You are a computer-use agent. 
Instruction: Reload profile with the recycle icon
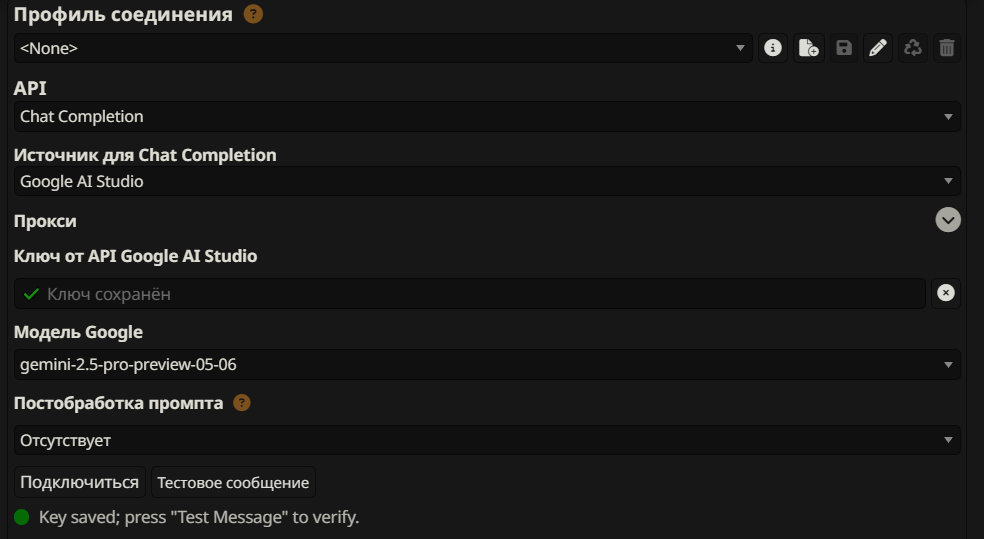[912, 48]
